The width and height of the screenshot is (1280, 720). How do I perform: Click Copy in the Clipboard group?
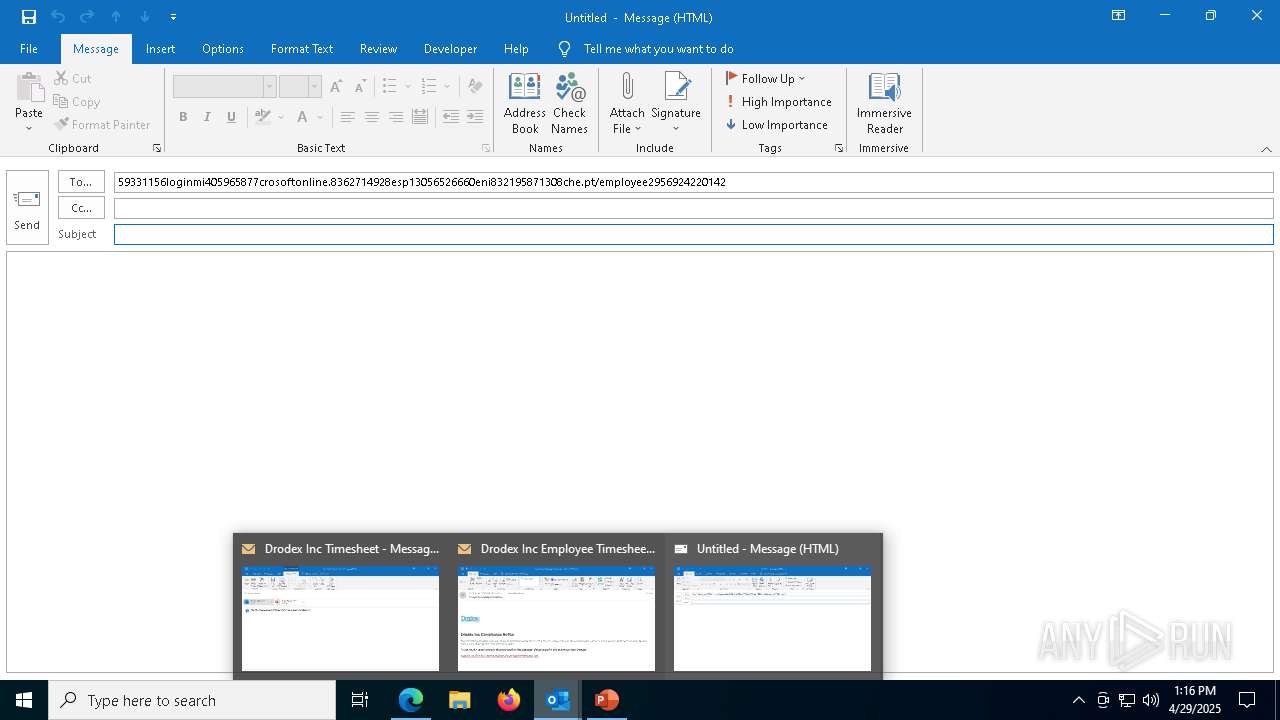77,101
